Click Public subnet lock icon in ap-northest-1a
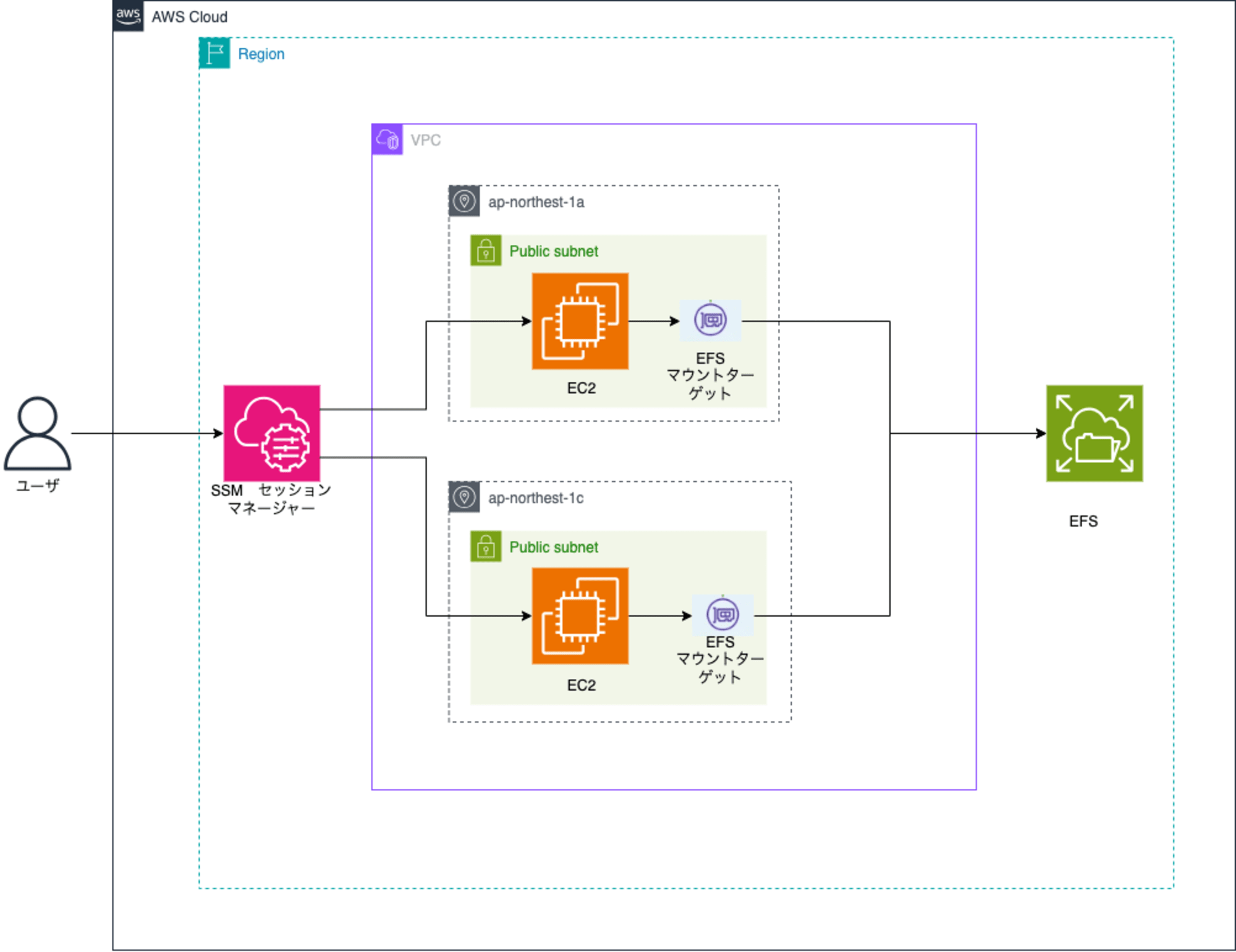This screenshot has width=1236, height=952. [486, 250]
